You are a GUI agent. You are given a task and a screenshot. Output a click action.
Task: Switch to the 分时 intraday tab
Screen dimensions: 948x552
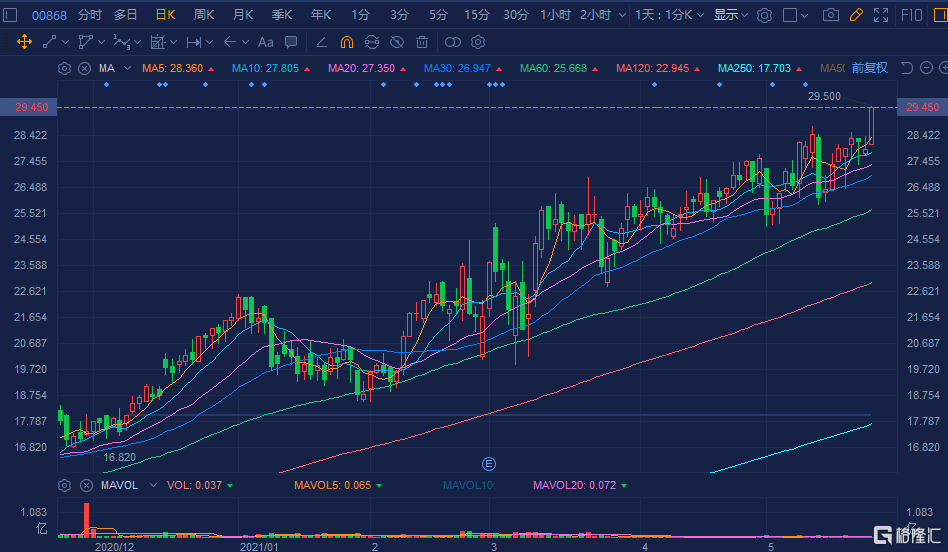(90, 15)
